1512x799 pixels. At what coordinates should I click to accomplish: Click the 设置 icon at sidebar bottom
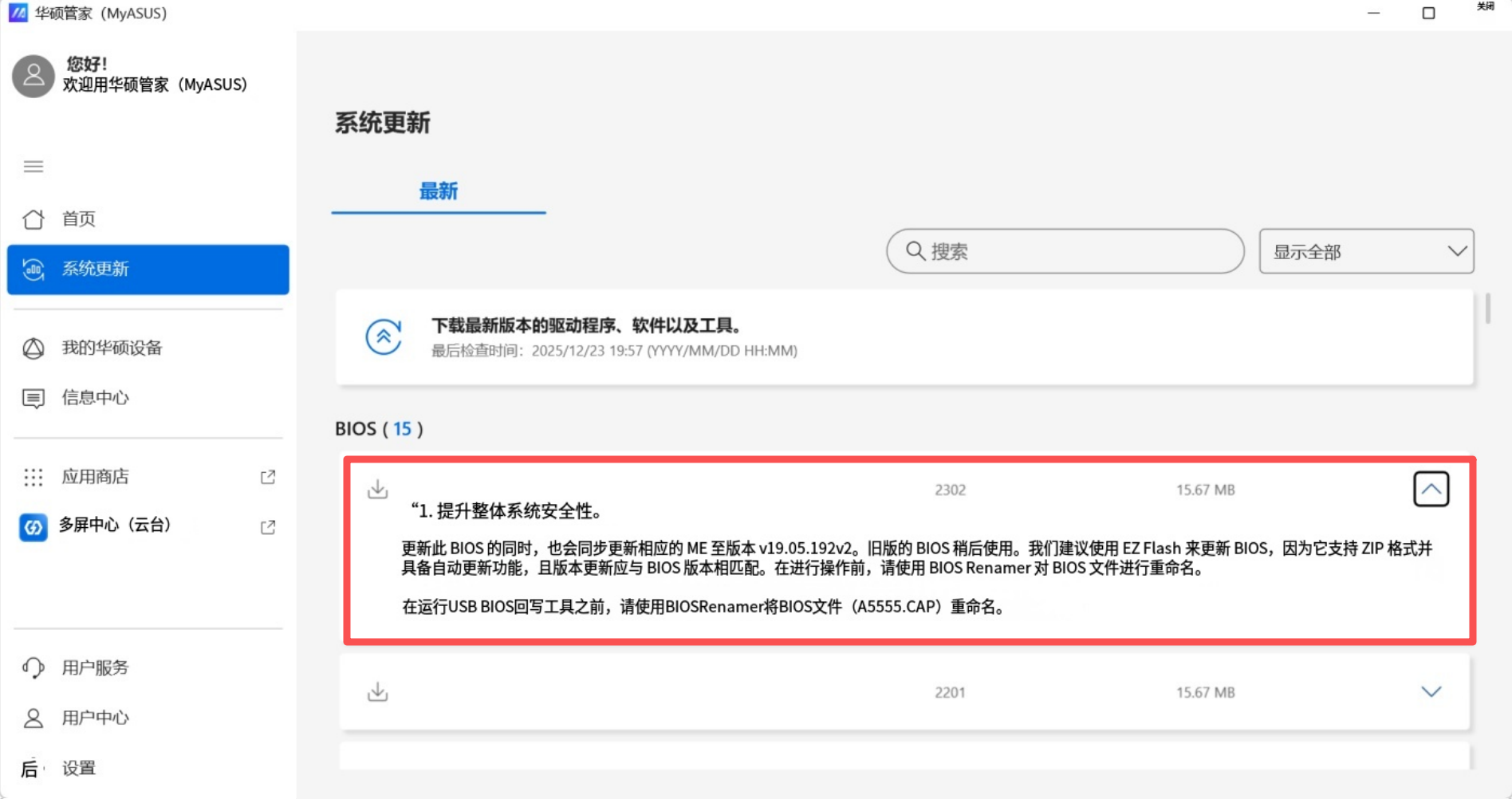(30, 768)
